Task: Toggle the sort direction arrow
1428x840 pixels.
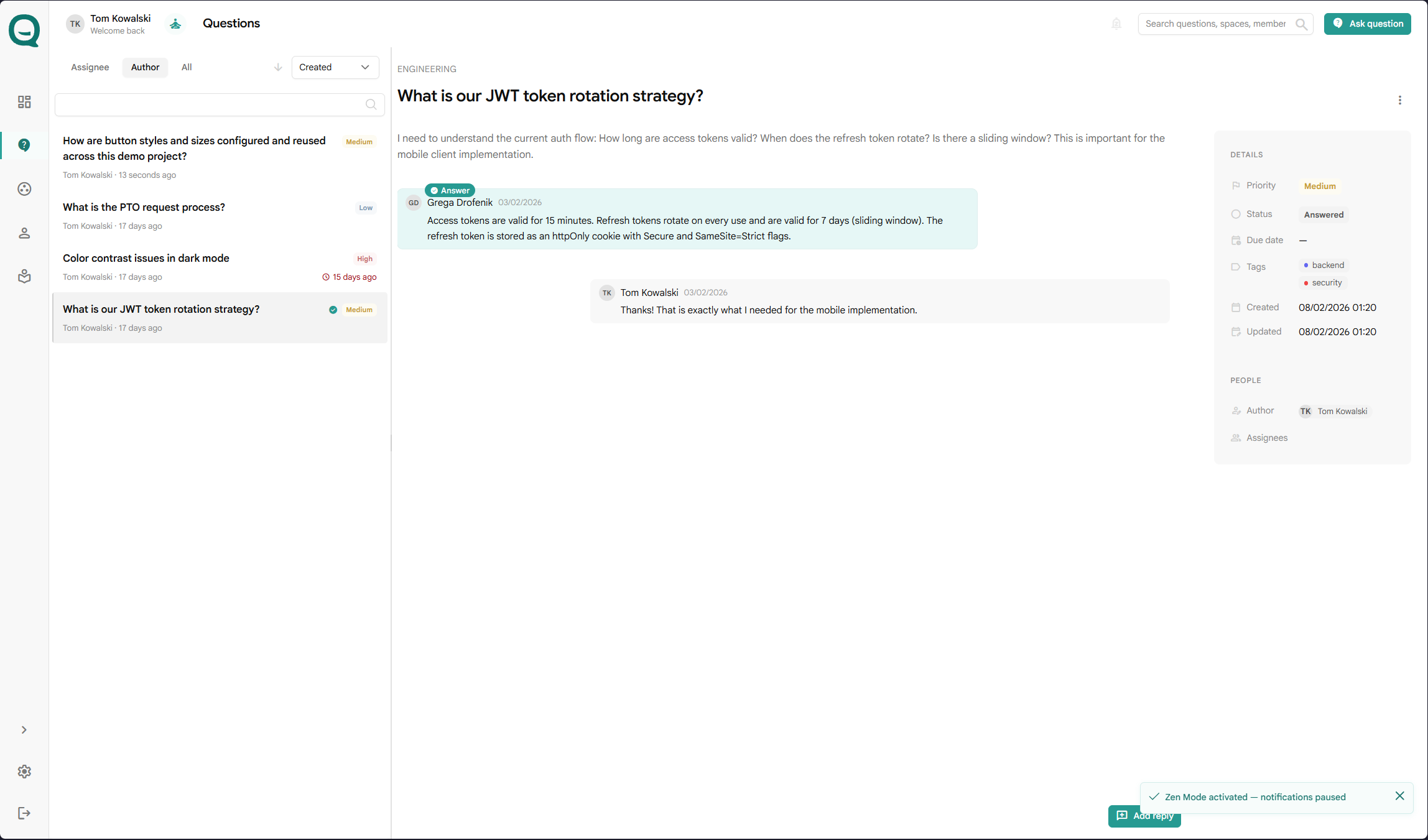Action: tap(277, 67)
